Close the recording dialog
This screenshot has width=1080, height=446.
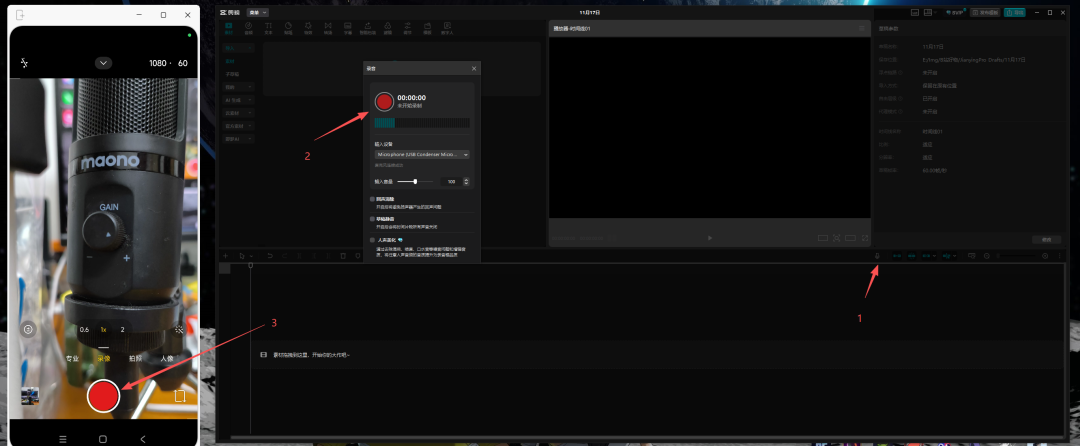pyautogui.click(x=474, y=69)
